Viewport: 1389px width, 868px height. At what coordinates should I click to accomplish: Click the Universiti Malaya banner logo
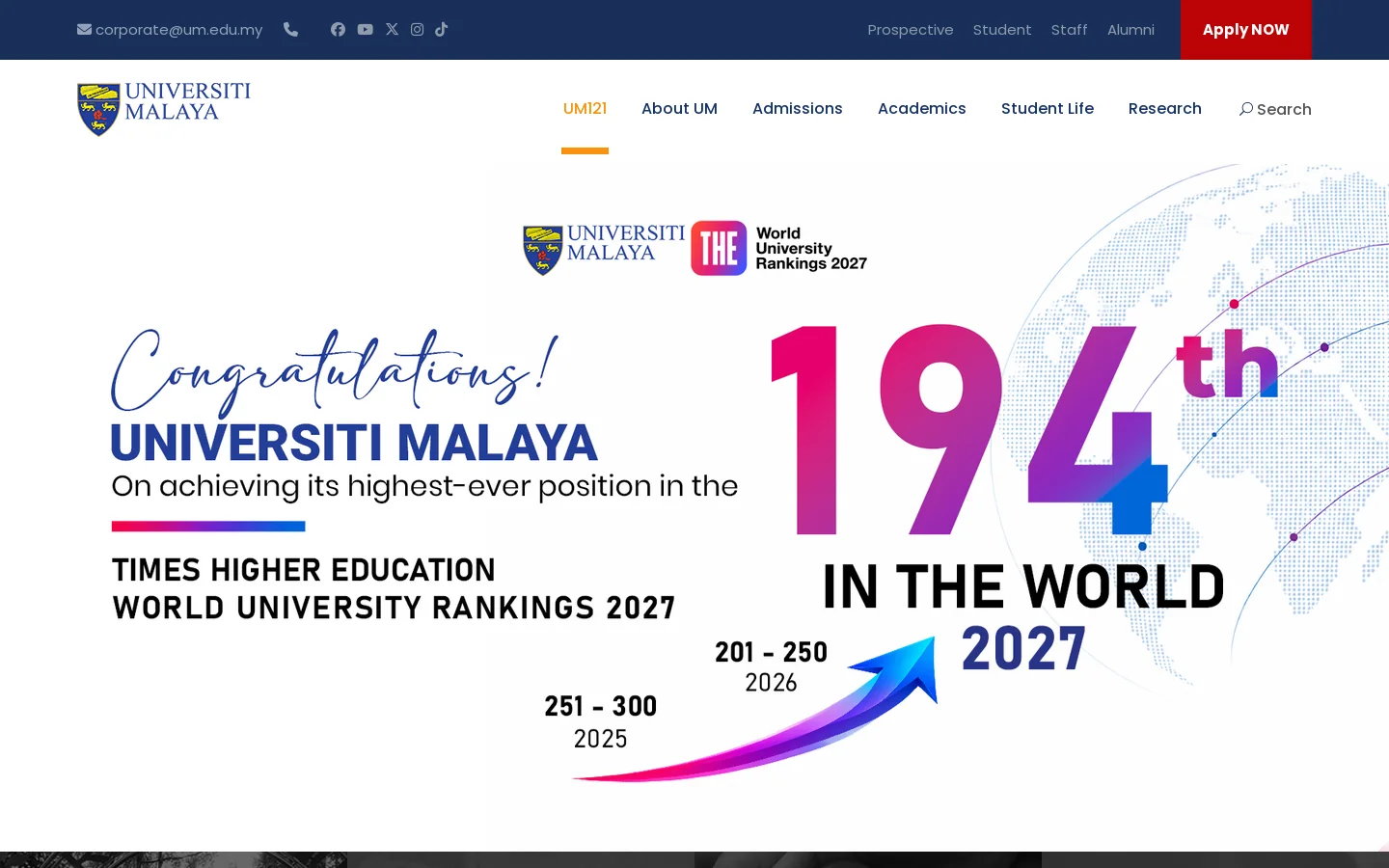pos(604,249)
